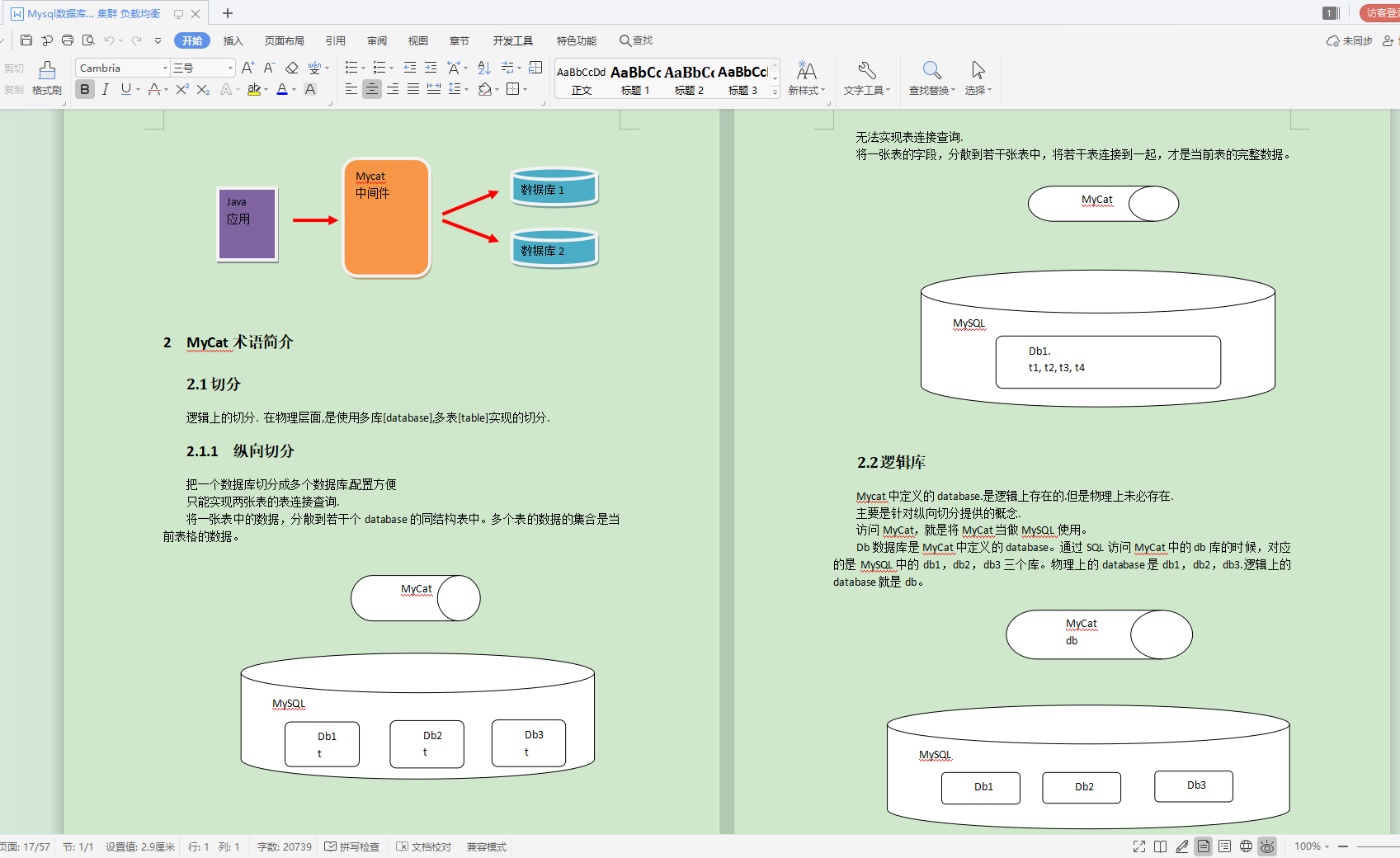Open the 页面布局 ribbon tab
The height and width of the screenshot is (858, 1400).
coord(284,40)
